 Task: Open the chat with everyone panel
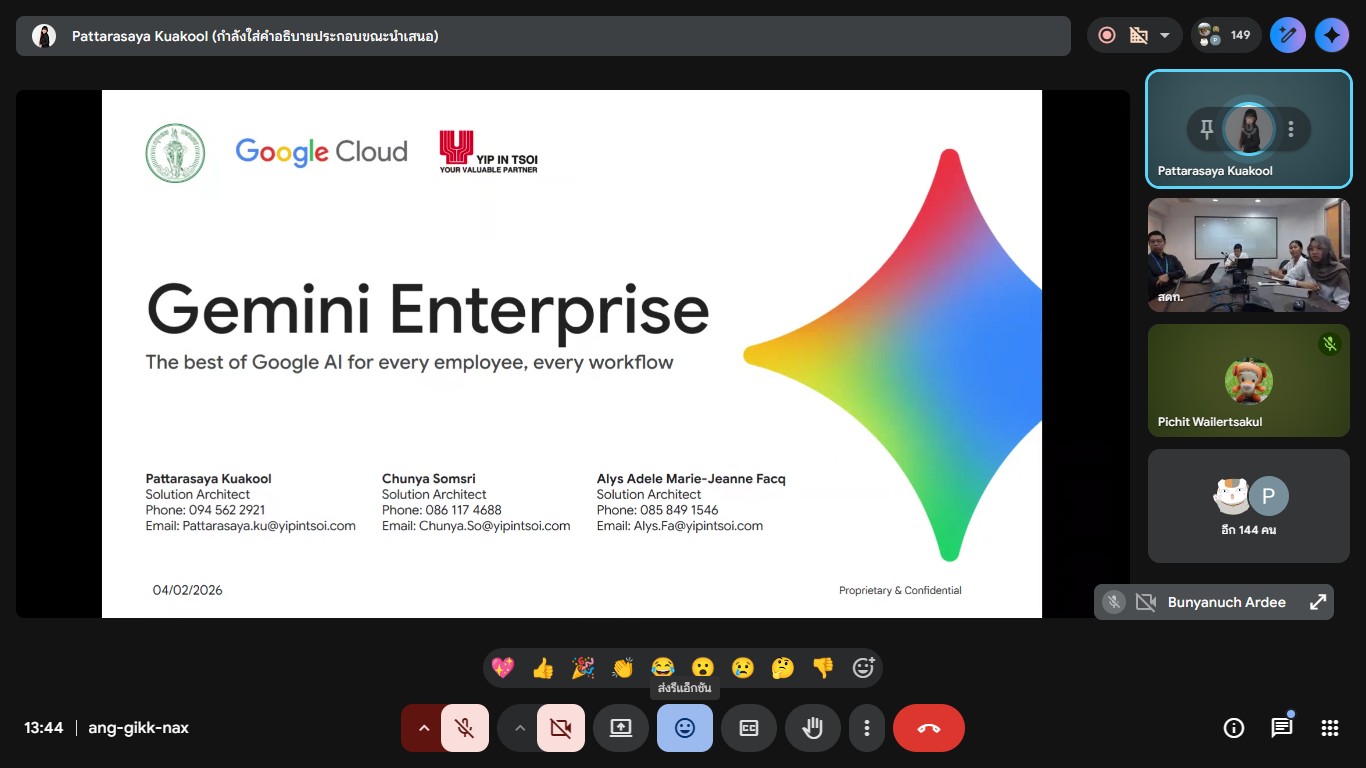tap(1282, 728)
